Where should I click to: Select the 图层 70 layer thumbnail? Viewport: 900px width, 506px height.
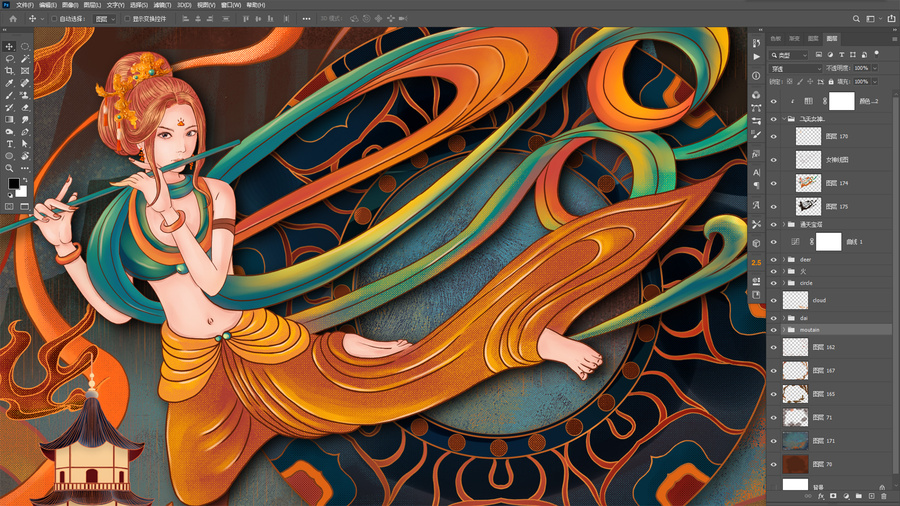(795, 464)
